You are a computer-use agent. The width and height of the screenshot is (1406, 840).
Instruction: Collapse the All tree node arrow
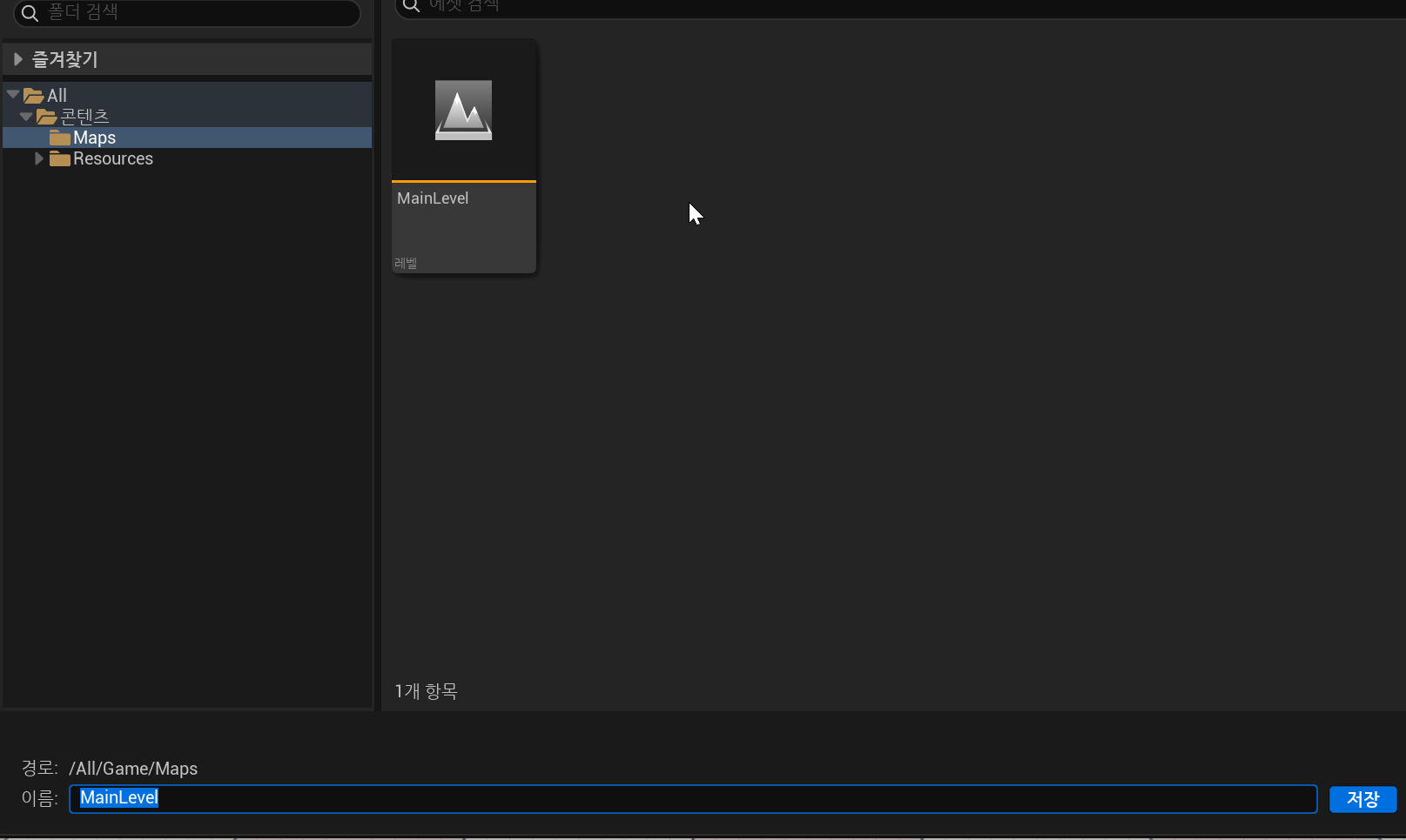tap(13, 94)
